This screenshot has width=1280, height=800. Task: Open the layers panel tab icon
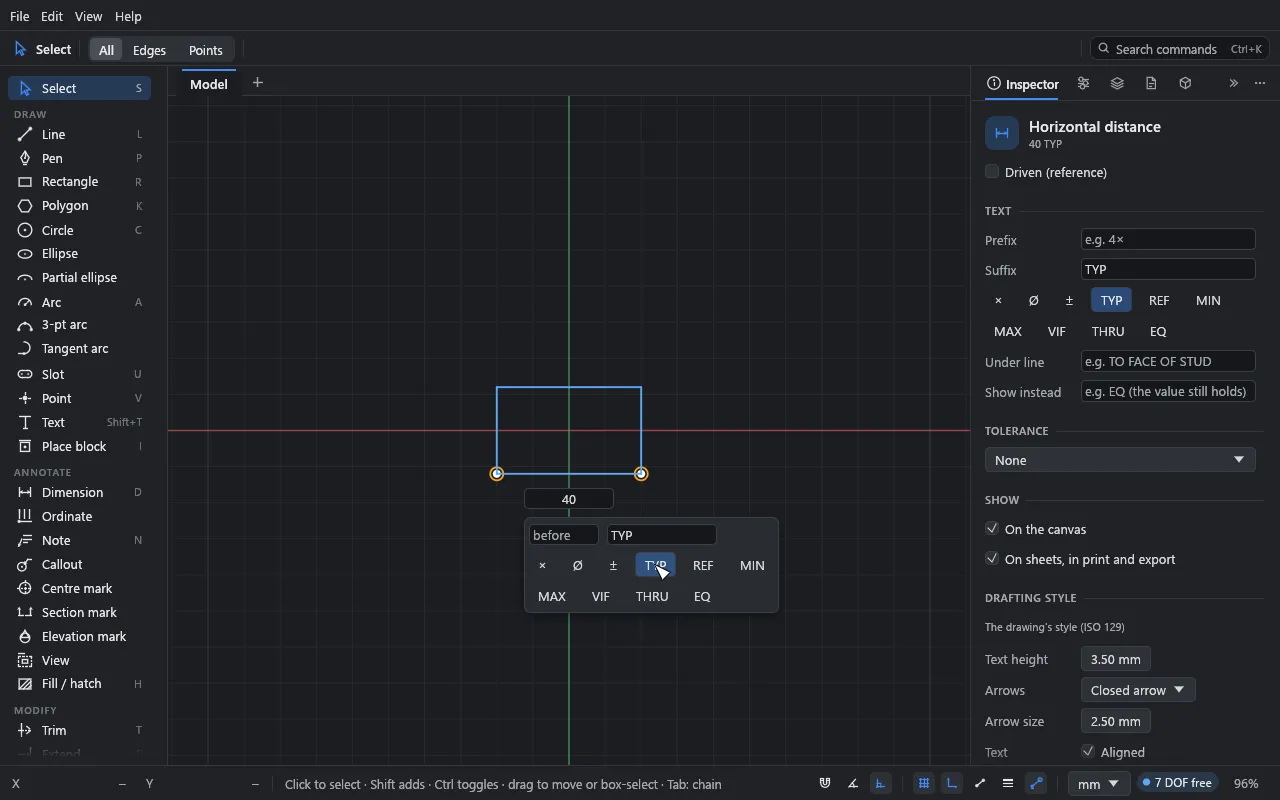point(1118,84)
